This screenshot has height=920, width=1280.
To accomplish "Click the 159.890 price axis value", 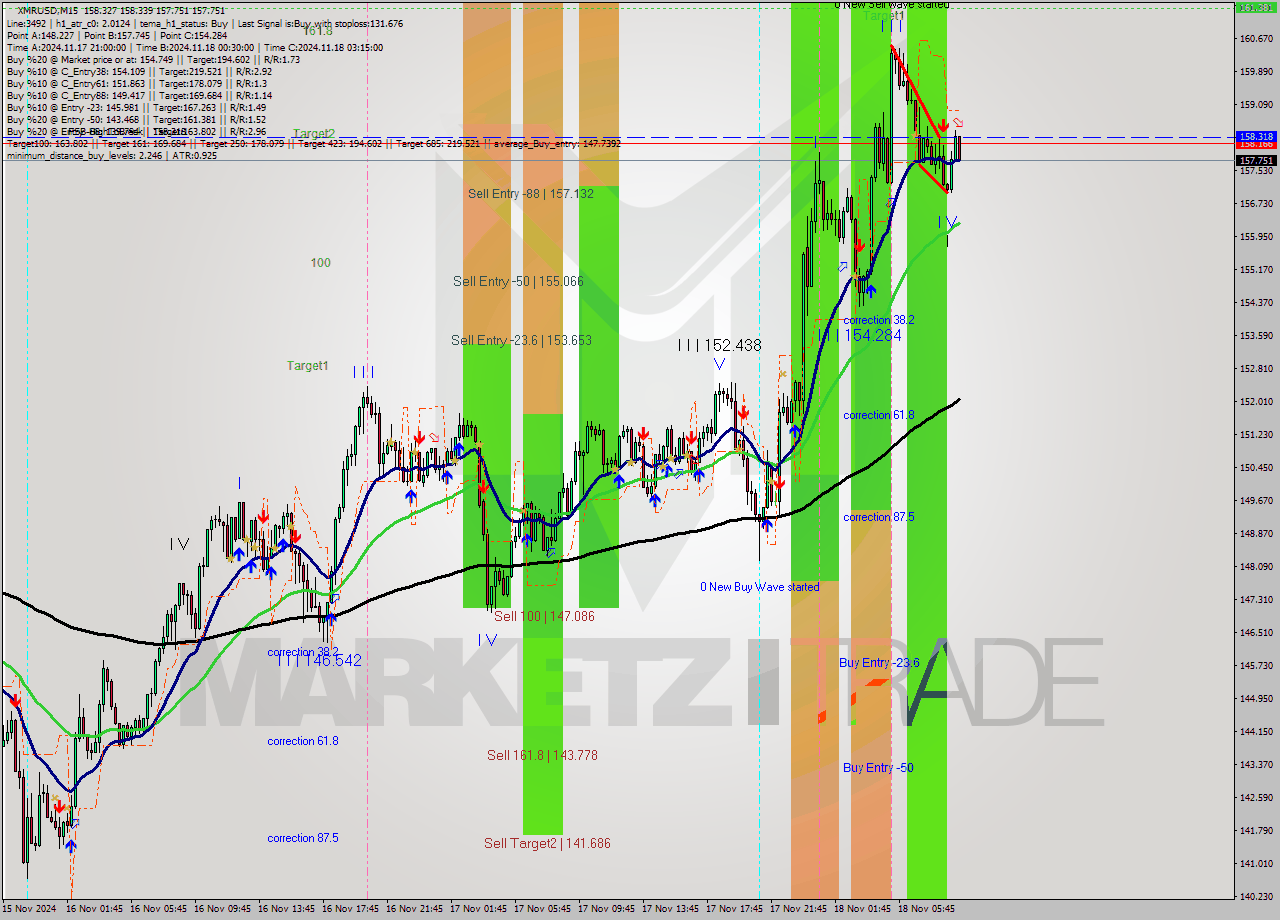I will [x=1256, y=72].
